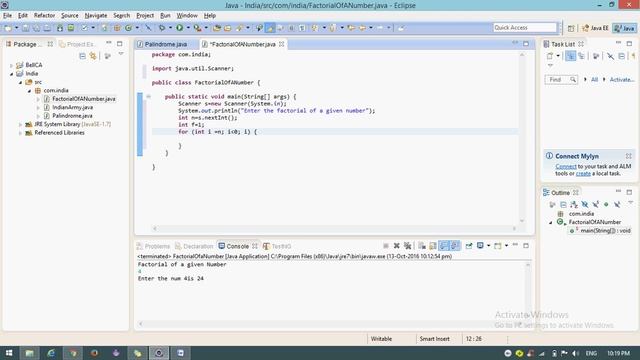
Task: Click the greyed Terminate square in Console
Action: point(386,246)
